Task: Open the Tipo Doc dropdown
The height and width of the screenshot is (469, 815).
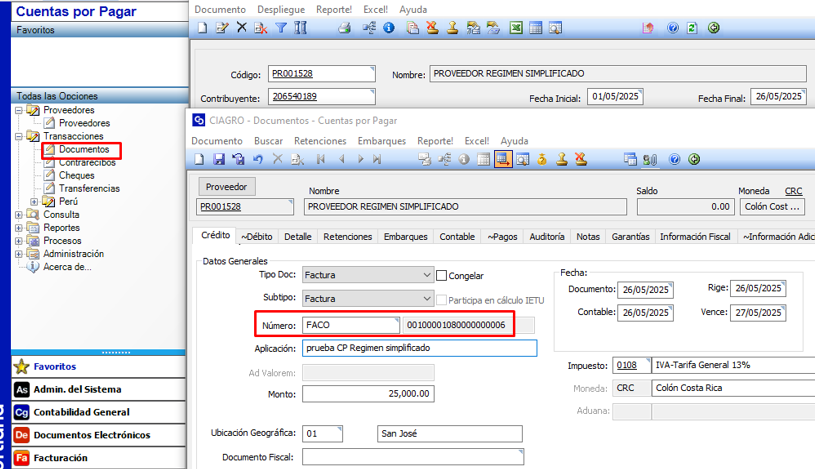Action: click(x=426, y=275)
